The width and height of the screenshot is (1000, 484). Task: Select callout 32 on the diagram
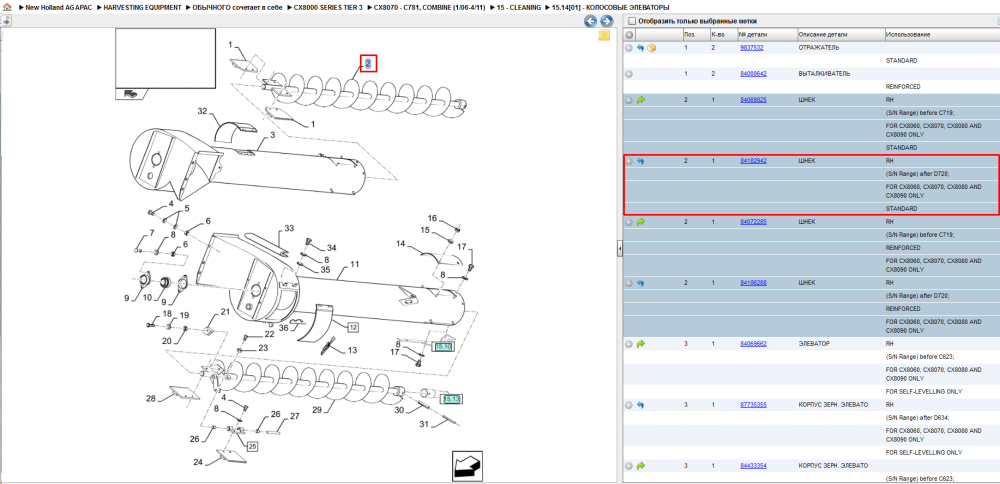click(x=203, y=111)
